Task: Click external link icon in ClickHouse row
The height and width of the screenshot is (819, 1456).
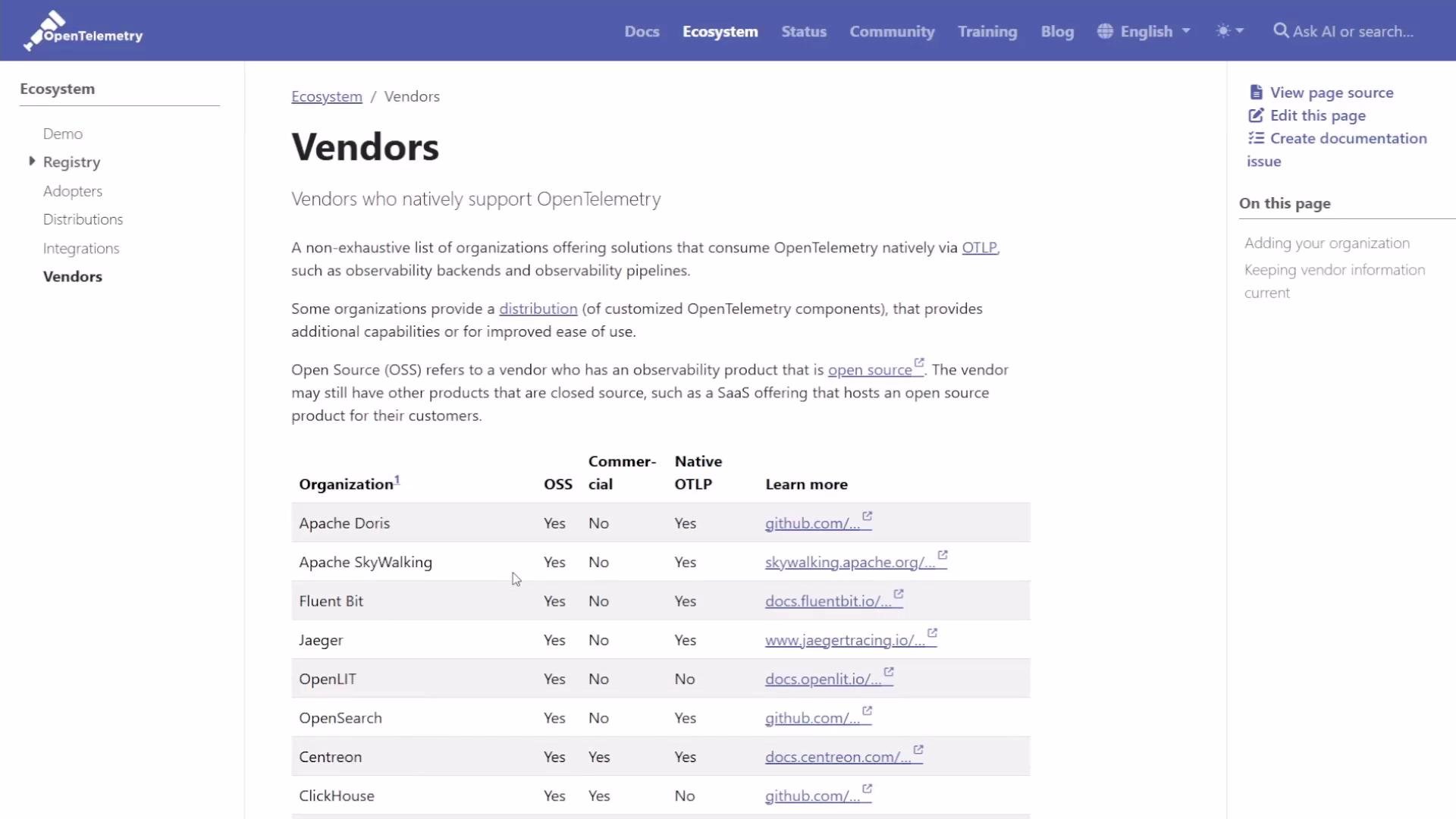Action: (x=868, y=789)
